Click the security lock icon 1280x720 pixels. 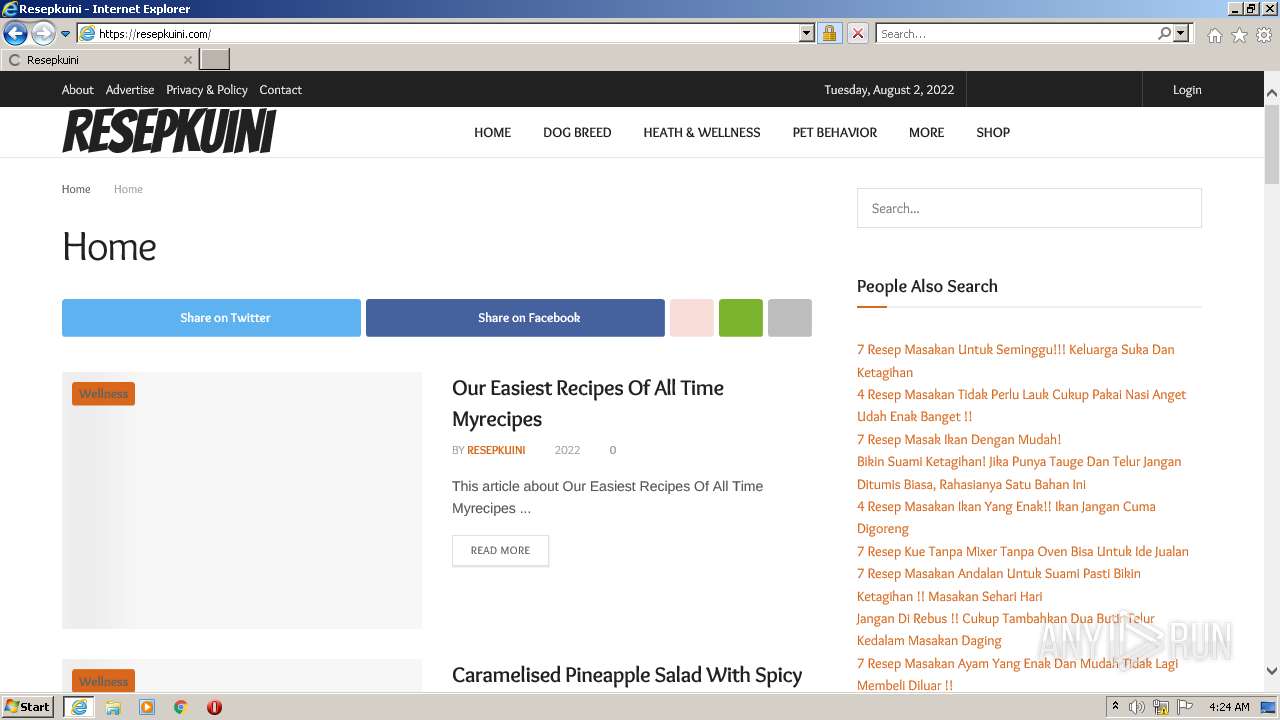(x=829, y=34)
